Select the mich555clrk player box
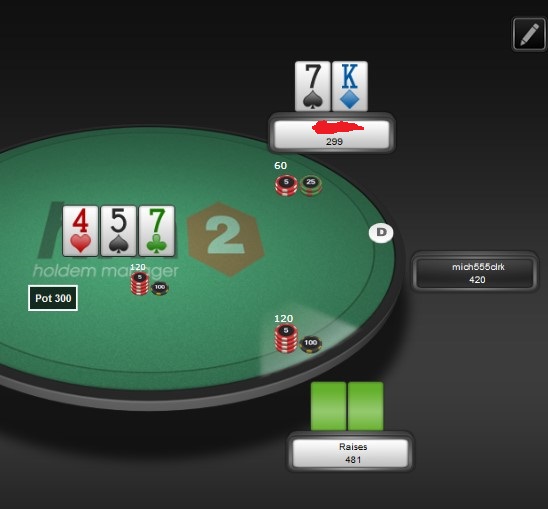This screenshot has width=548, height=509. (x=476, y=273)
